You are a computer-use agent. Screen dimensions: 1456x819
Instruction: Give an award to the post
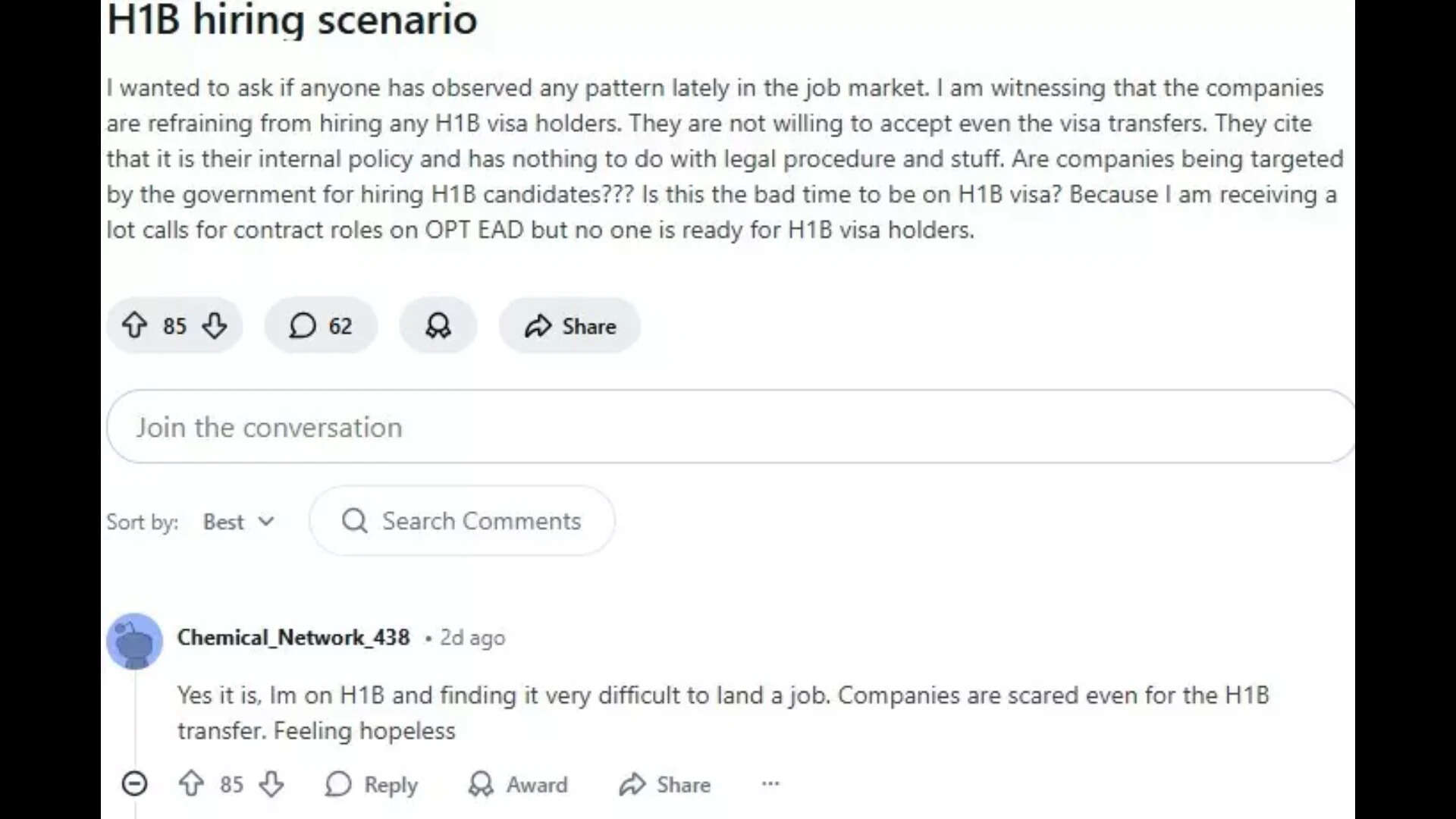(x=438, y=325)
